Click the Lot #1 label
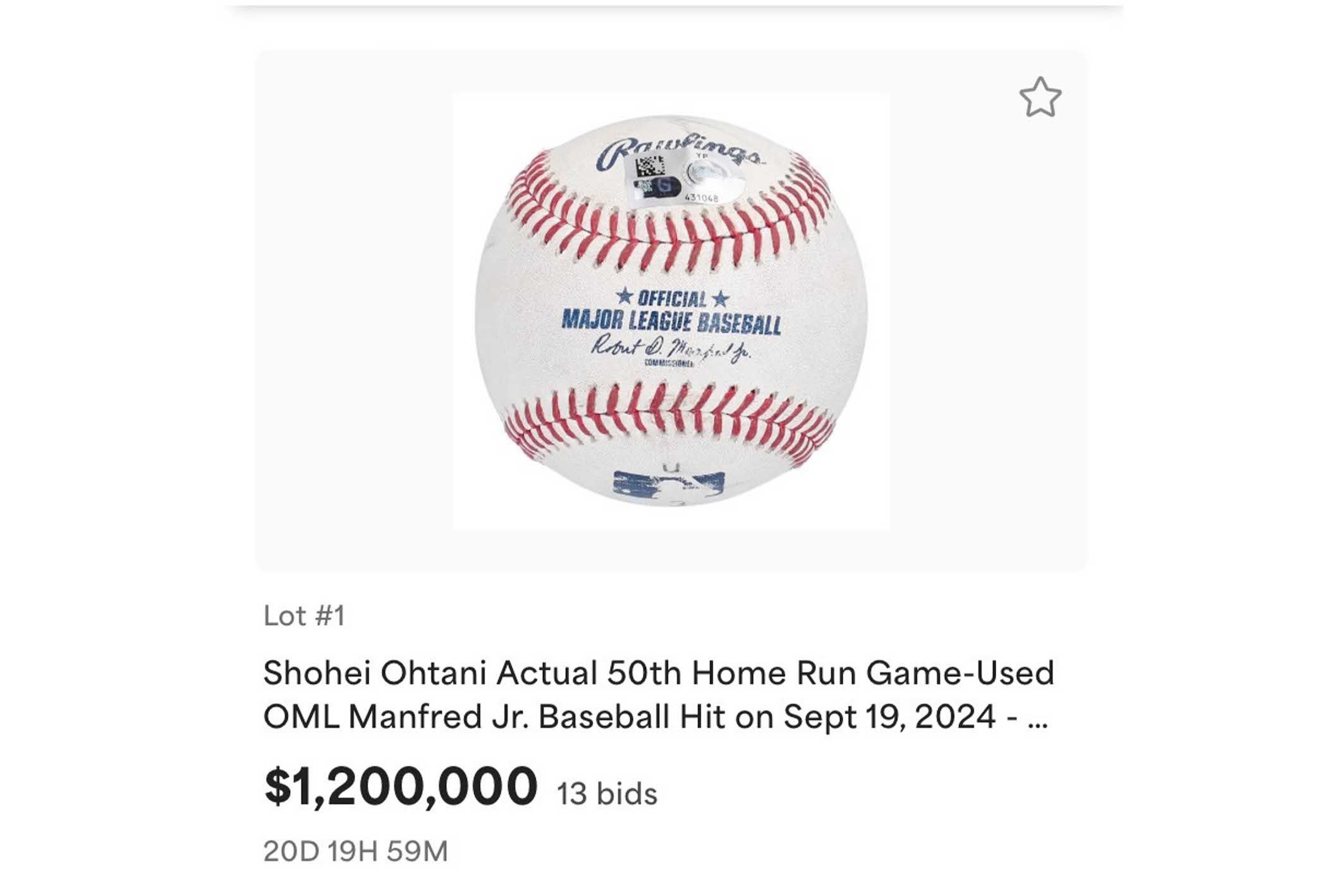Viewport: 1344px width, 896px height. [304, 615]
